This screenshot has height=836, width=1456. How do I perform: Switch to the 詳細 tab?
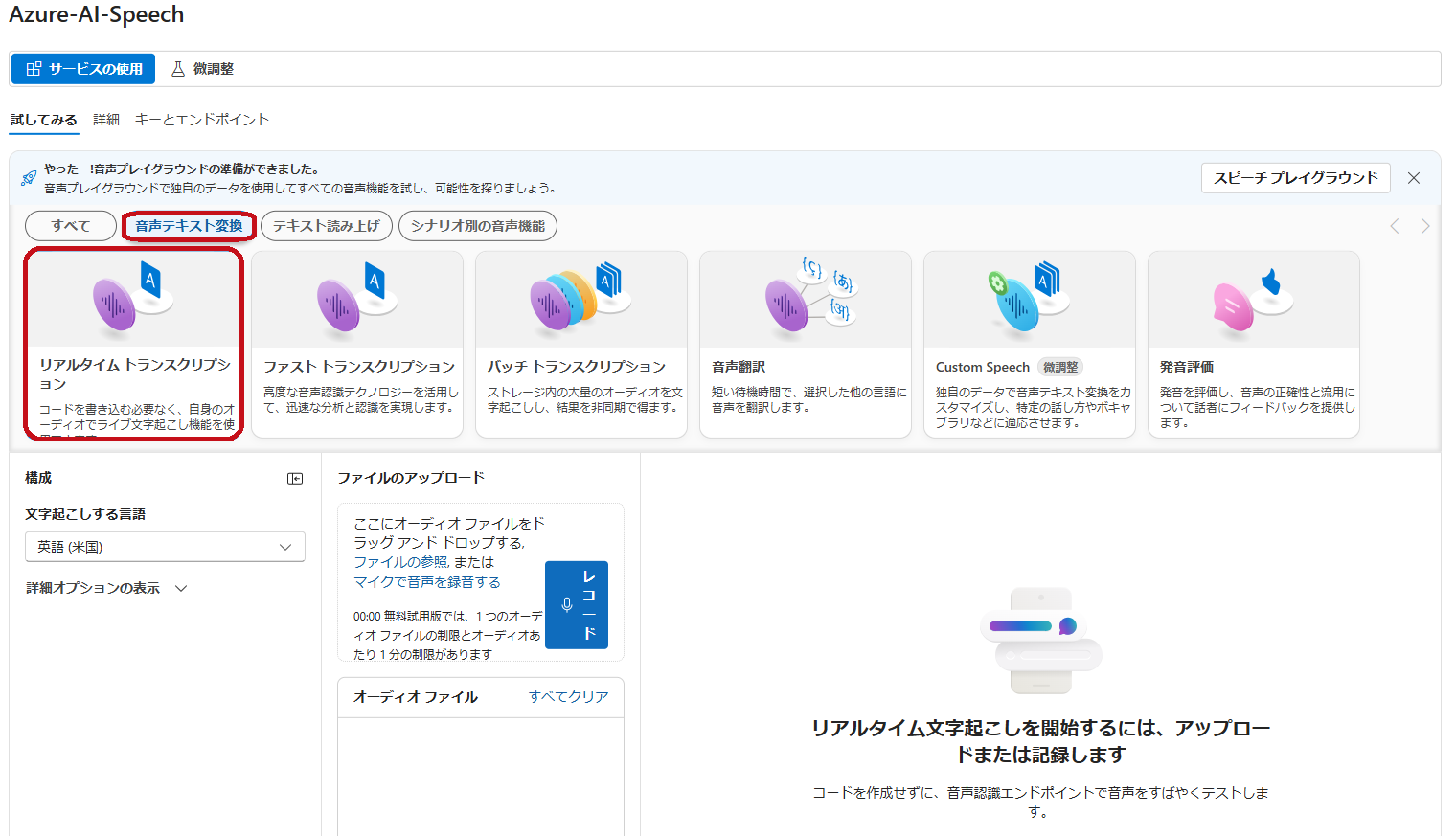[x=106, y=120]
